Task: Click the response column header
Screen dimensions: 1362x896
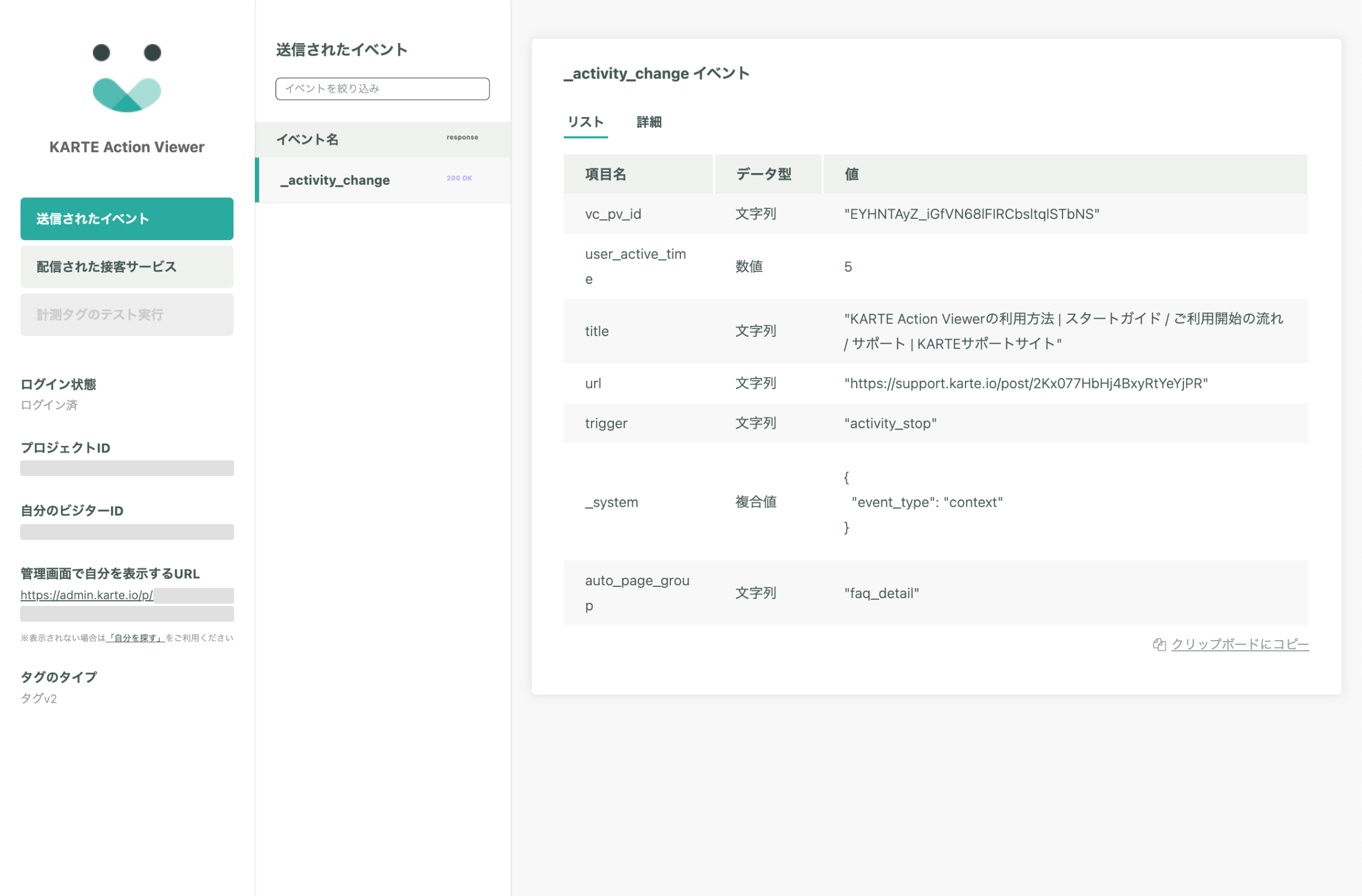Action: [463, 137]
